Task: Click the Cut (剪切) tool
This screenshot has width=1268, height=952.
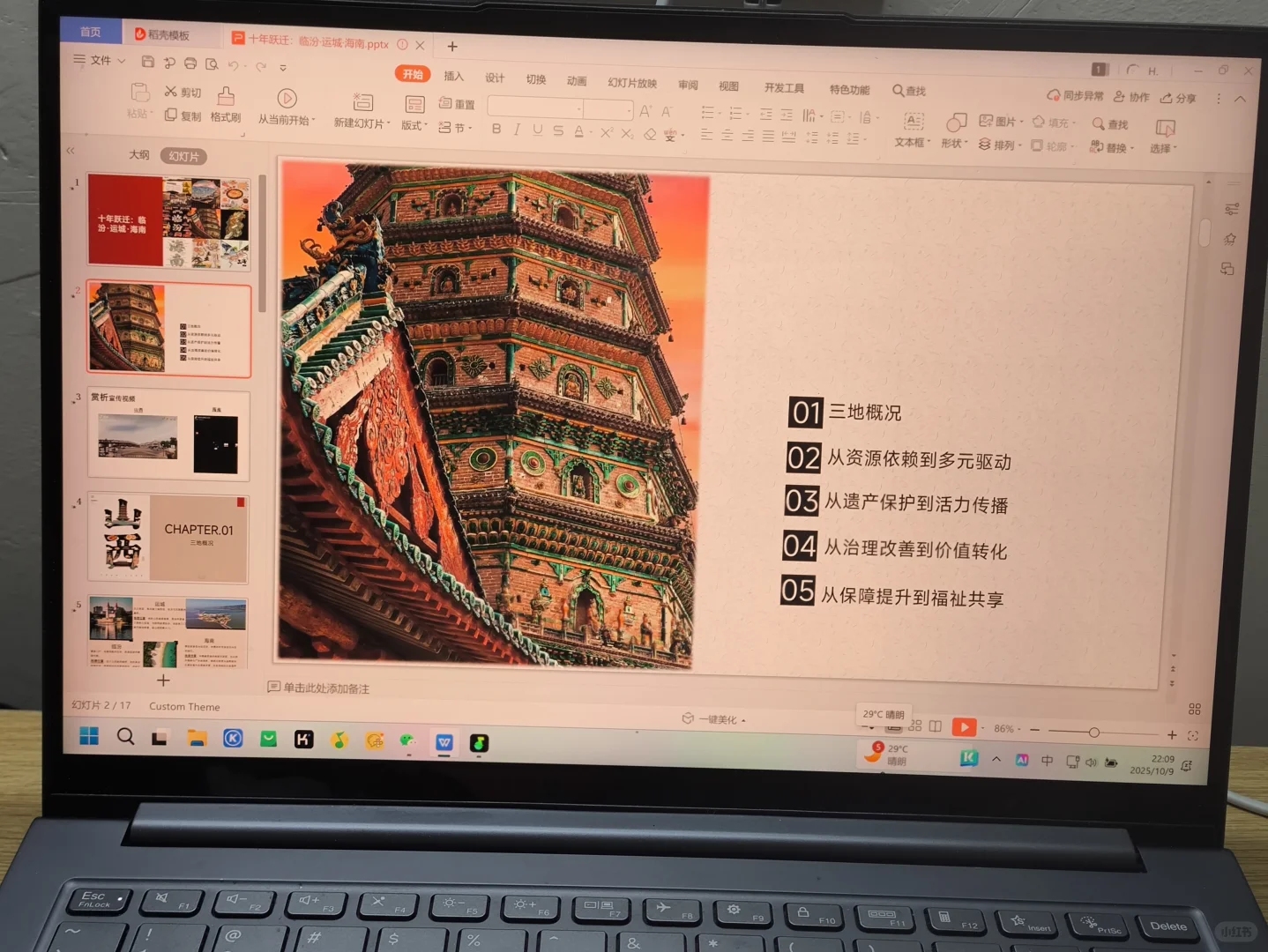Action: point(183,92)
